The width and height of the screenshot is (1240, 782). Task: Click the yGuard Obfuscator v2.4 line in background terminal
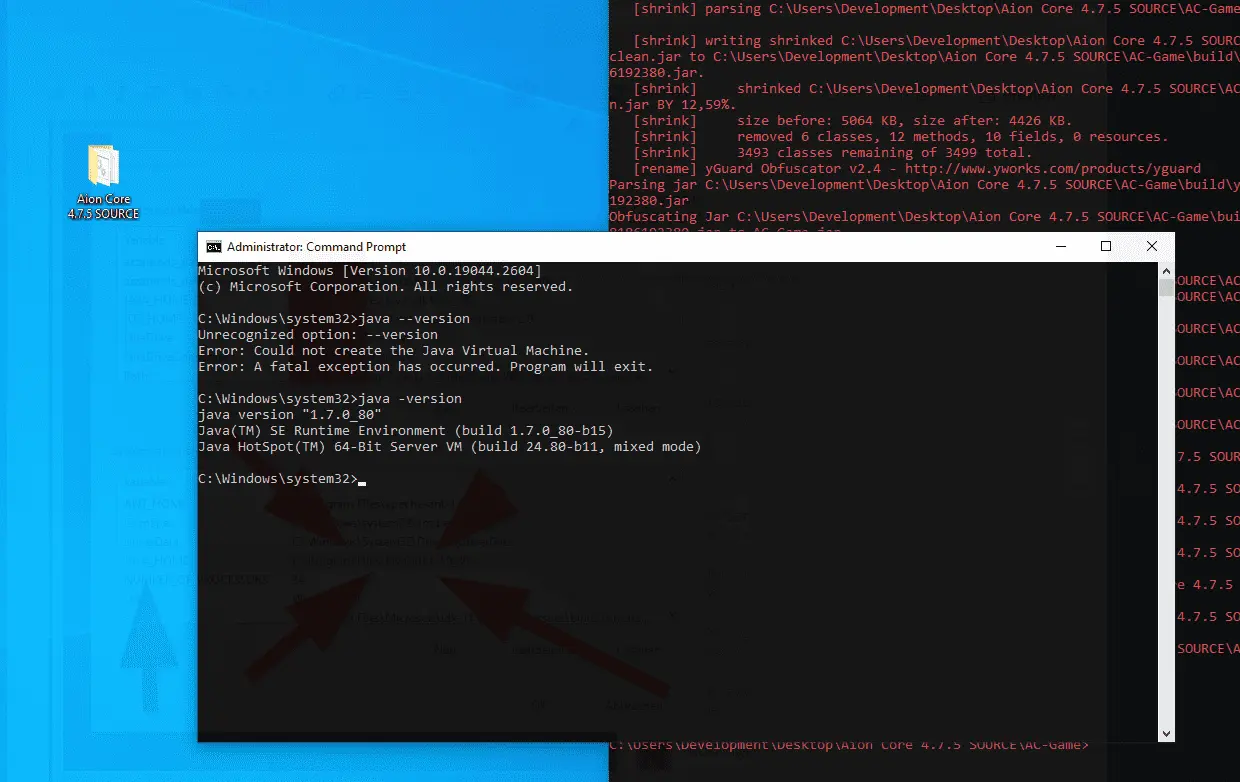[x=917, y=169]
